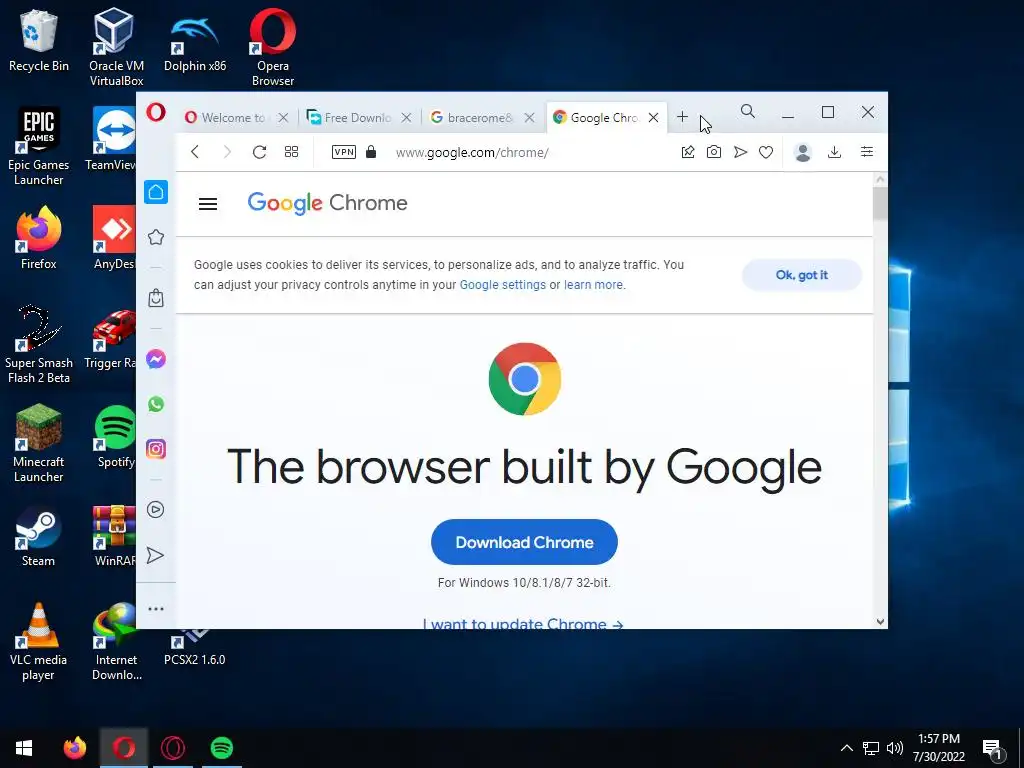
Task: Open the Google settings link
Action: coord(502,285)
